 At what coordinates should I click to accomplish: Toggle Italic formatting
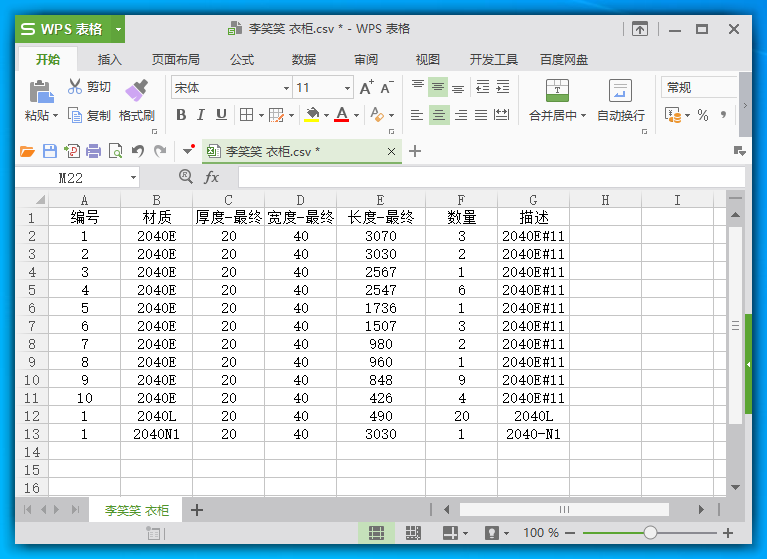201,115
